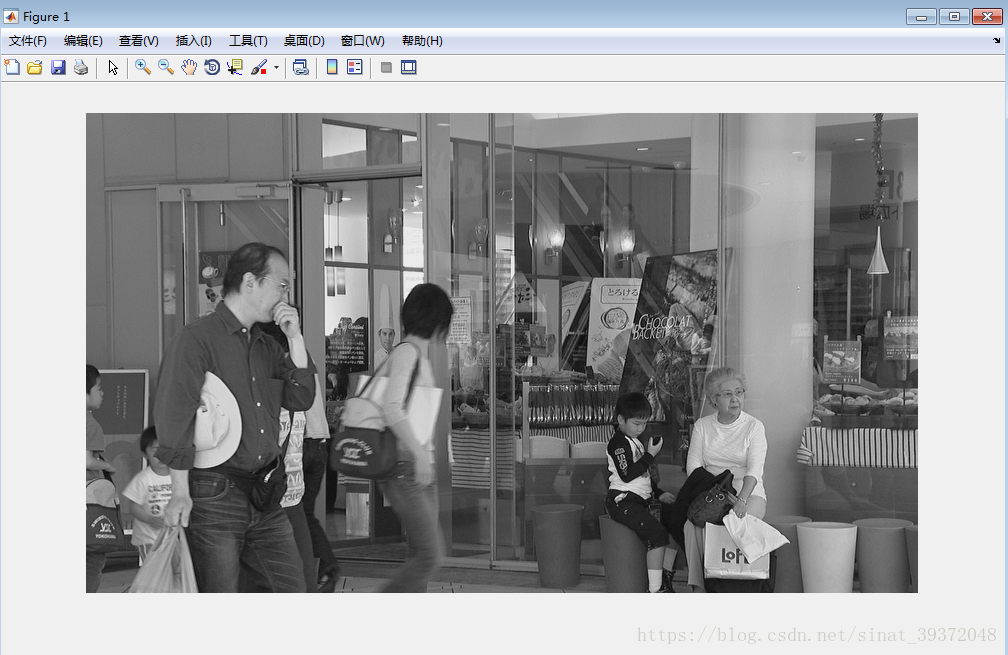This screenshot has height=655, width=1008.
Task: Enable the Pan hand tool
Action: tap(189, 67)
